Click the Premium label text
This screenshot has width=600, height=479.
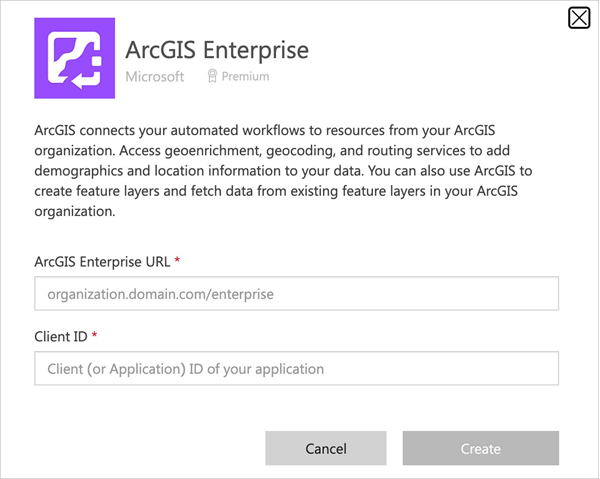point(246,76)
